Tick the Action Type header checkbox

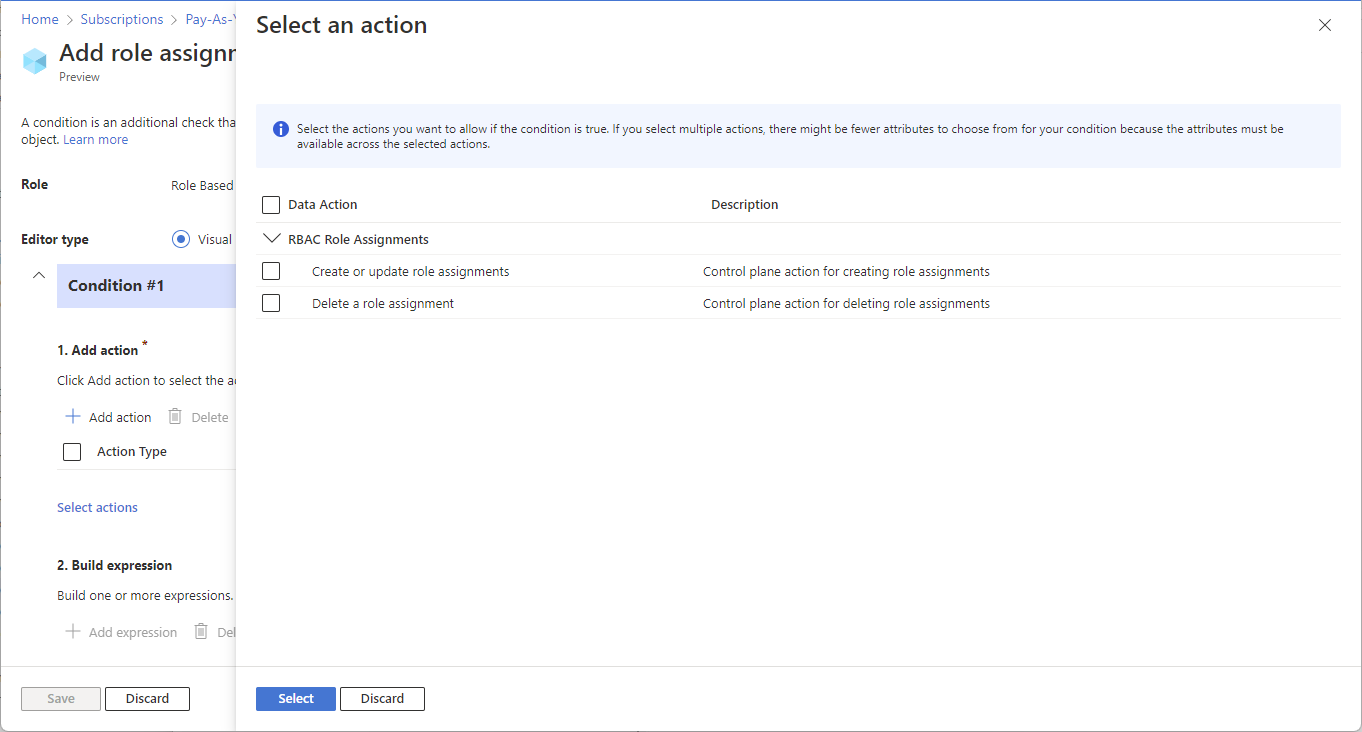tap(72, 452)
